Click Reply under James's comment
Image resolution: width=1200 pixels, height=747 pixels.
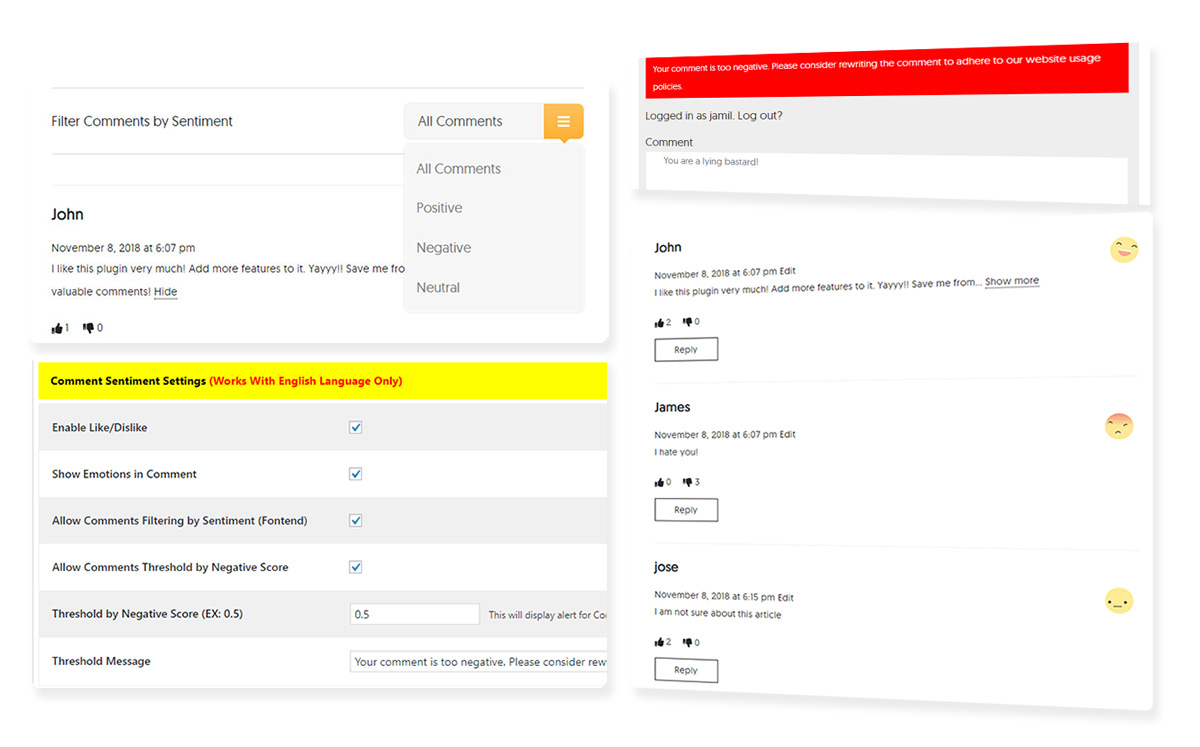(686, 509)
